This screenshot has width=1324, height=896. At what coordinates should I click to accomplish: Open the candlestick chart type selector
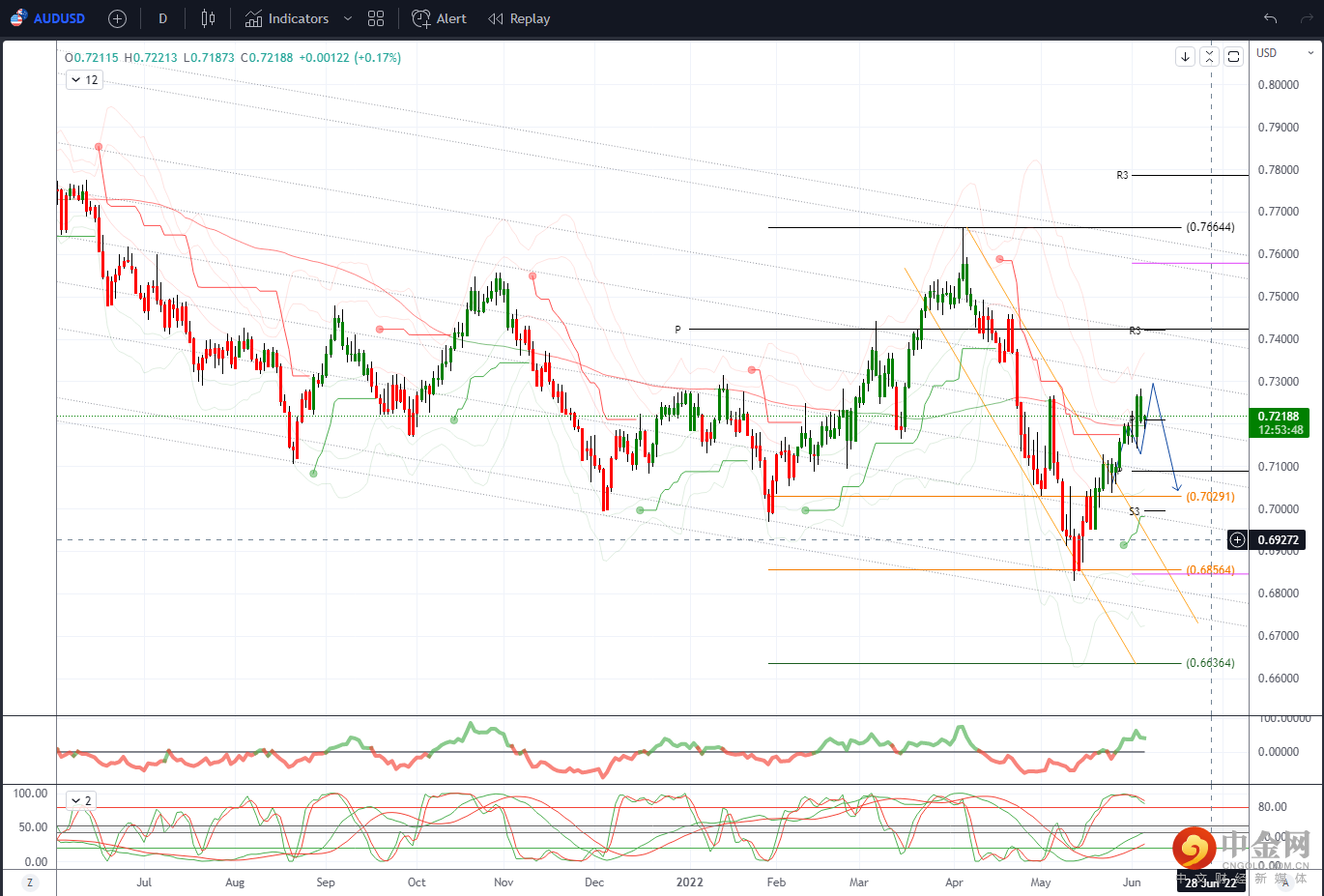tap(208, 18)
